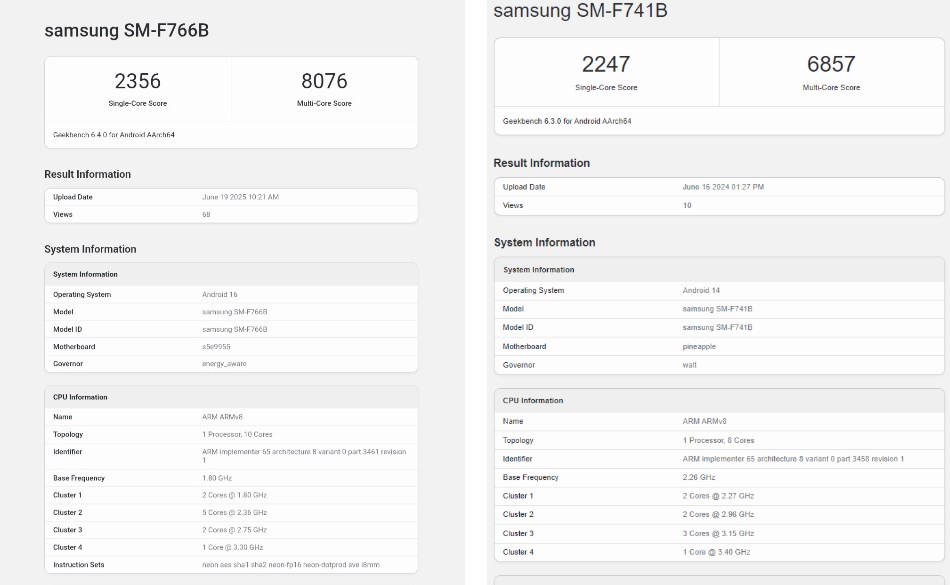Click the single-core score value 2247

(606, 64)
